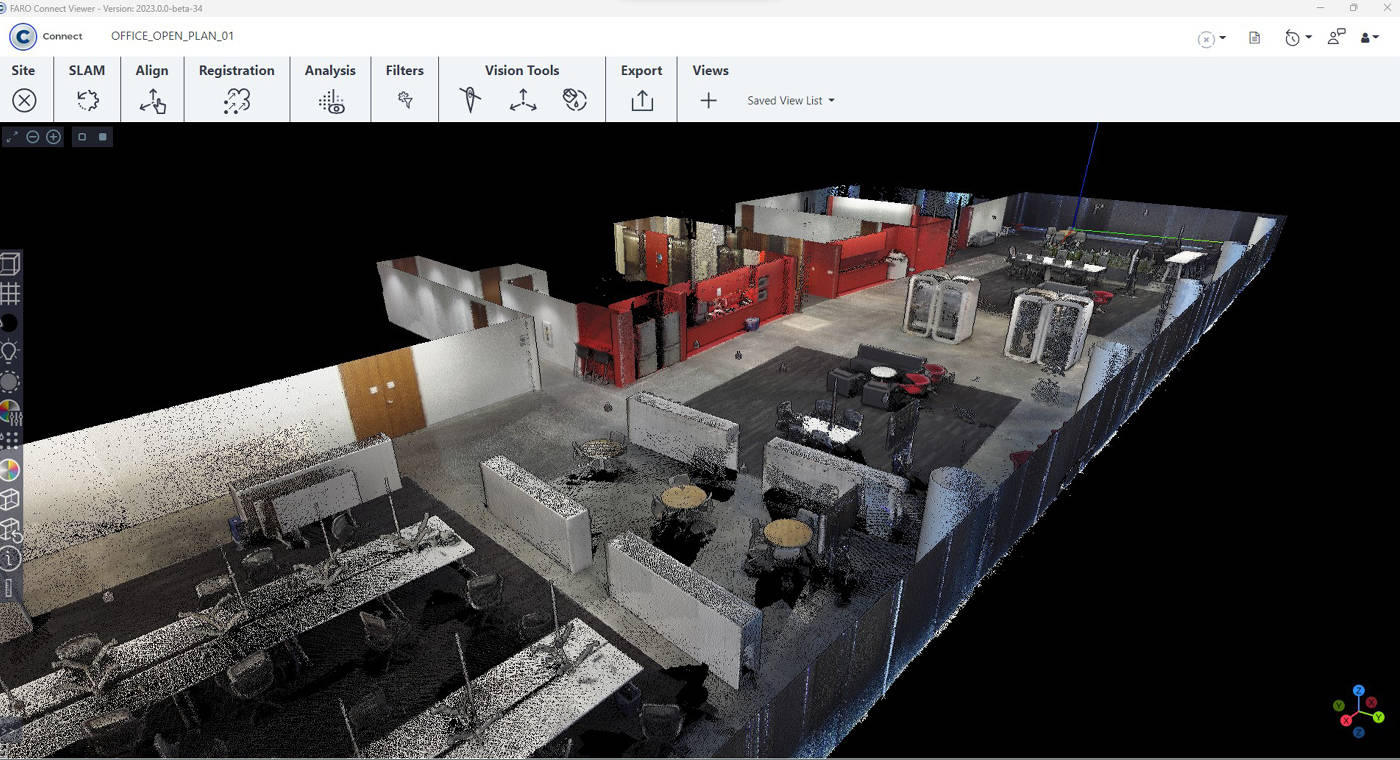Open the Site menu section
The image size is (1400, 760).
pos(23,70)
